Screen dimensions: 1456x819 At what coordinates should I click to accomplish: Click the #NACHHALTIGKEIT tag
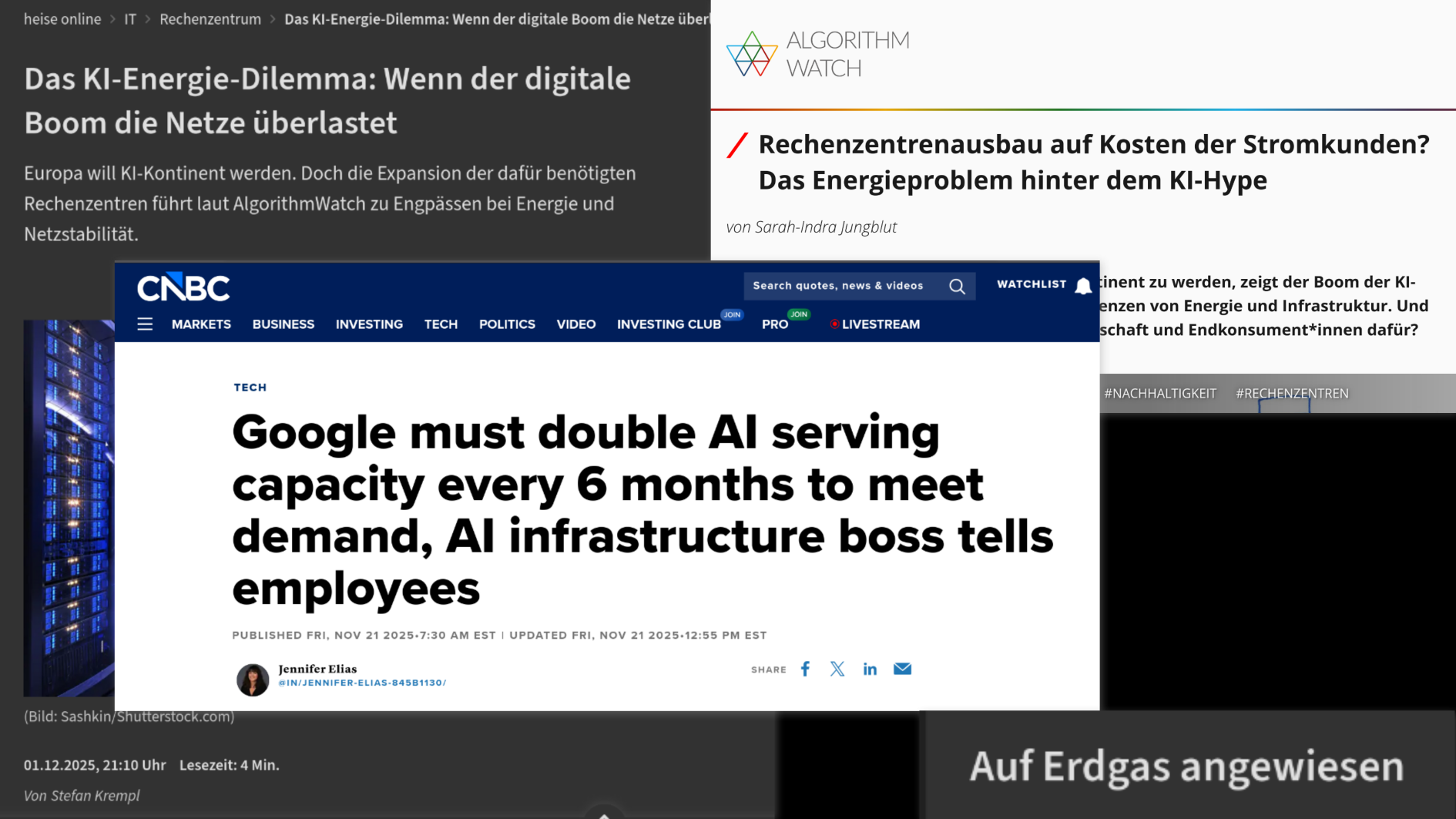tap(1160, 394)
